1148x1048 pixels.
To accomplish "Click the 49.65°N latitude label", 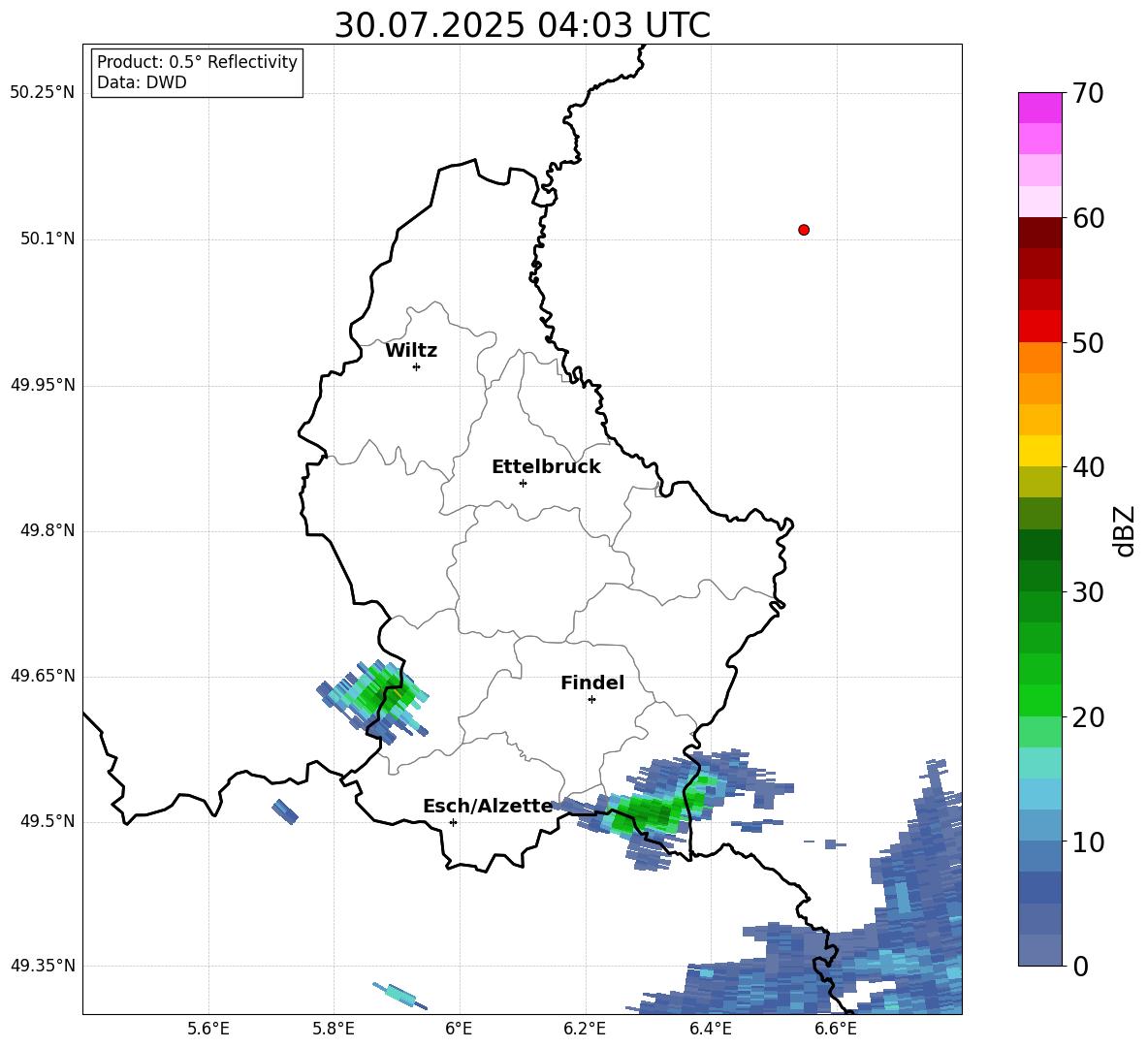I will point(43,676).
